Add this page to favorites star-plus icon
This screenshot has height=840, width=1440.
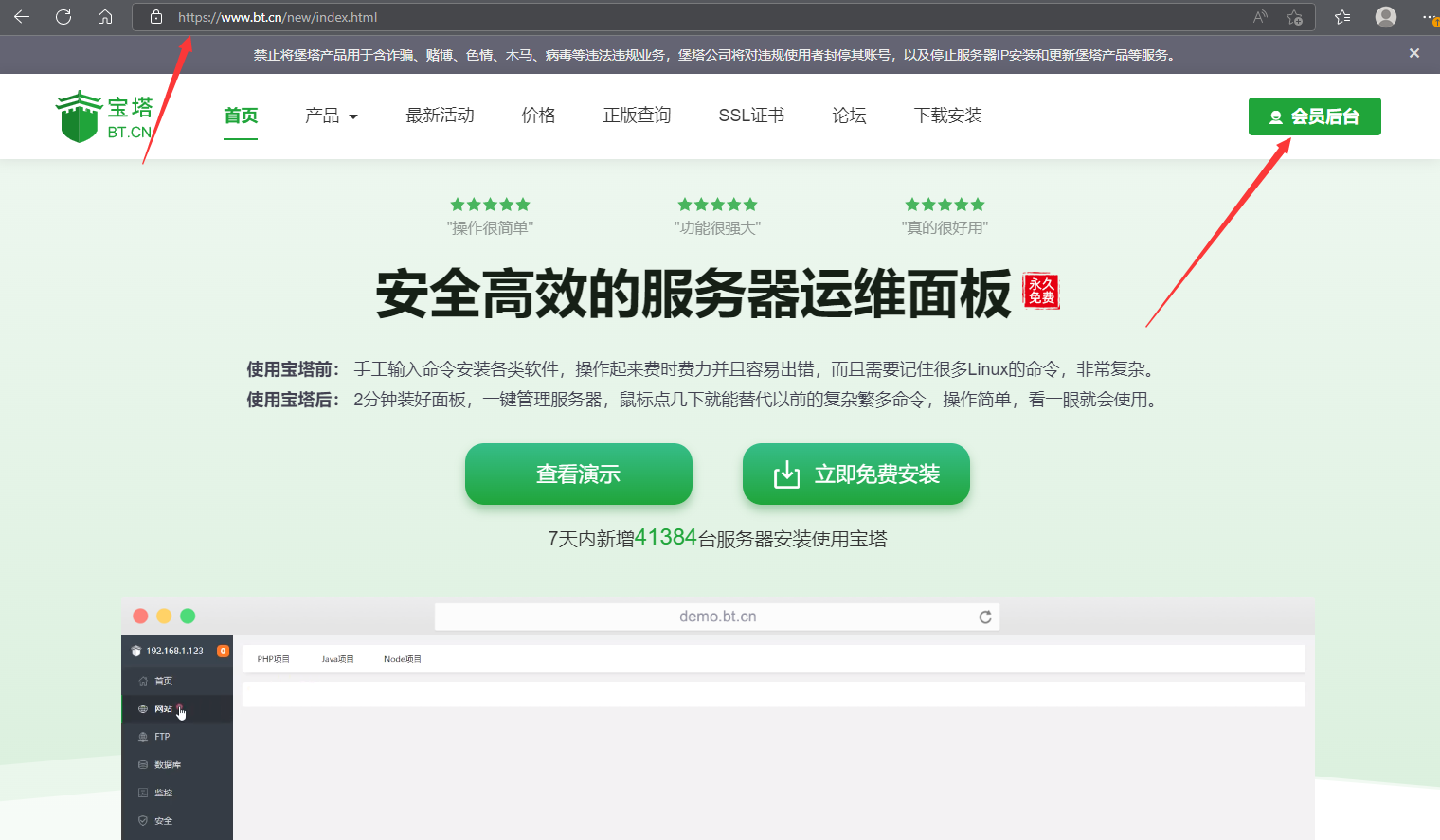point(1294,17)
